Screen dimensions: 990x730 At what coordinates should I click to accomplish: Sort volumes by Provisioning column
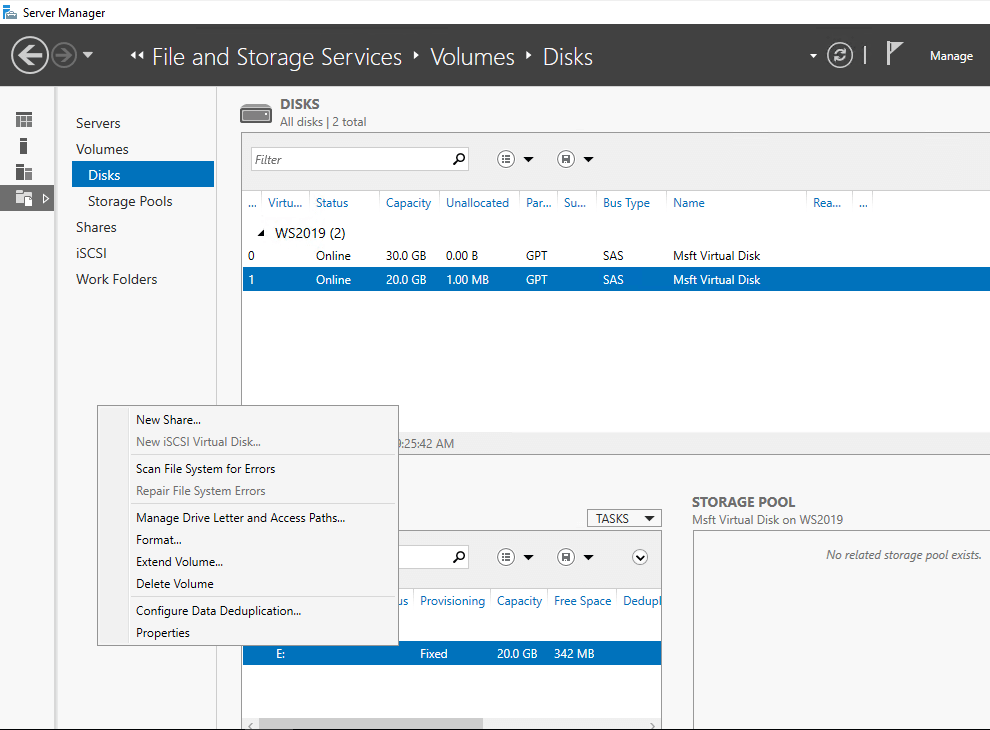(x=452, y=601)
